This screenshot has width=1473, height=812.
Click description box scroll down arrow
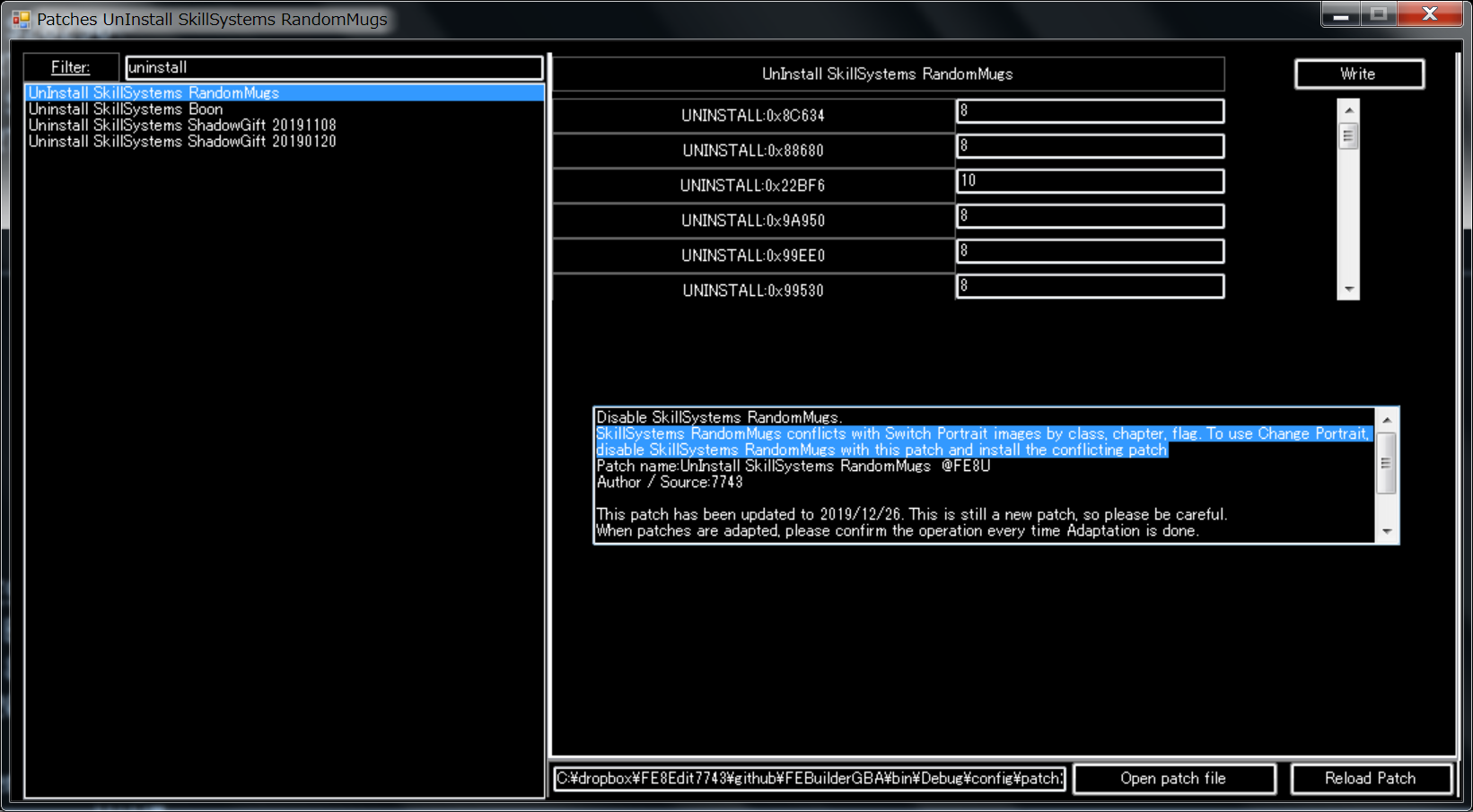[x=1387, y=532]
